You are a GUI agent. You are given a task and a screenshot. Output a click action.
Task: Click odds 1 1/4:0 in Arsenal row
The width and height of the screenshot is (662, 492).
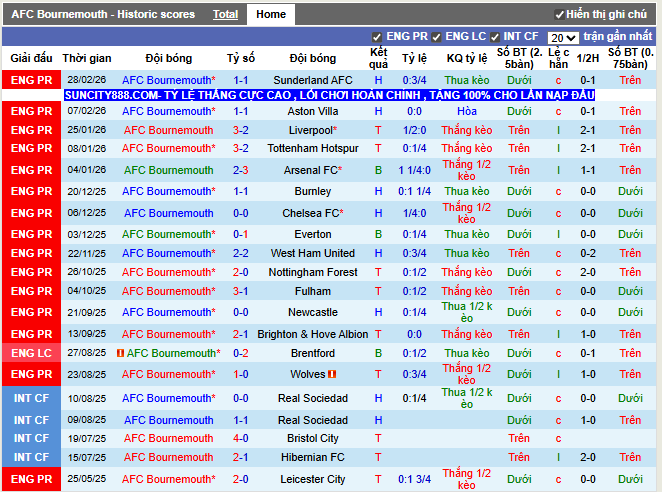414,170
